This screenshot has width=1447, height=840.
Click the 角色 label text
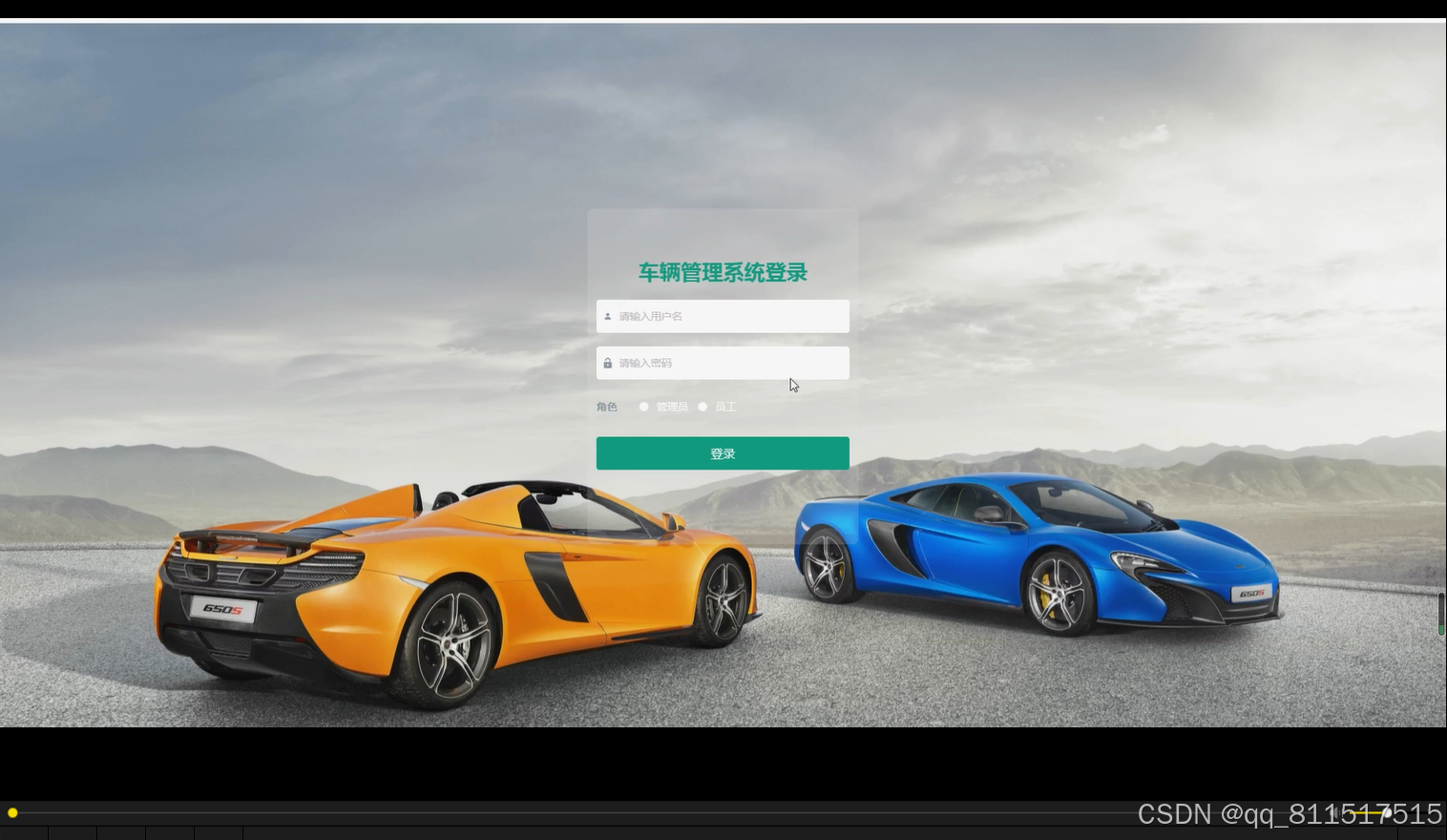pyautogui.click(x=607, y=407)
